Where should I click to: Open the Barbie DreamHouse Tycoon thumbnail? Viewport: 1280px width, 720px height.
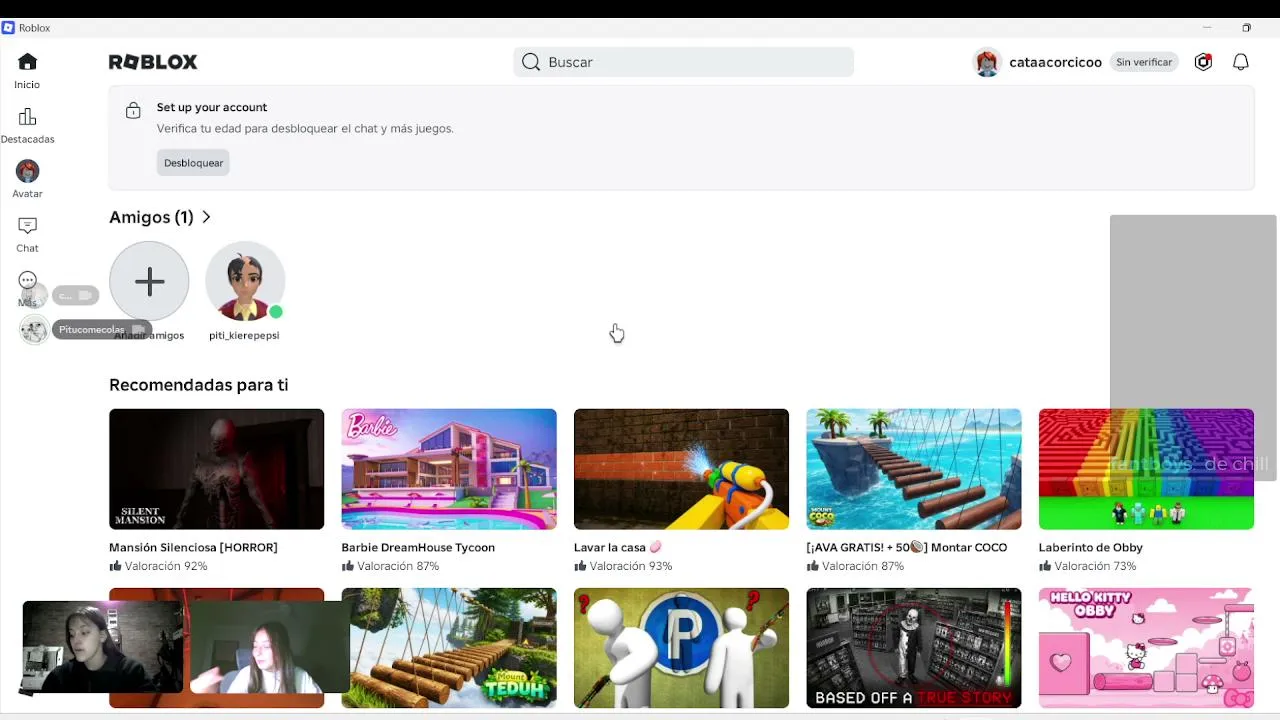[449, 469]
